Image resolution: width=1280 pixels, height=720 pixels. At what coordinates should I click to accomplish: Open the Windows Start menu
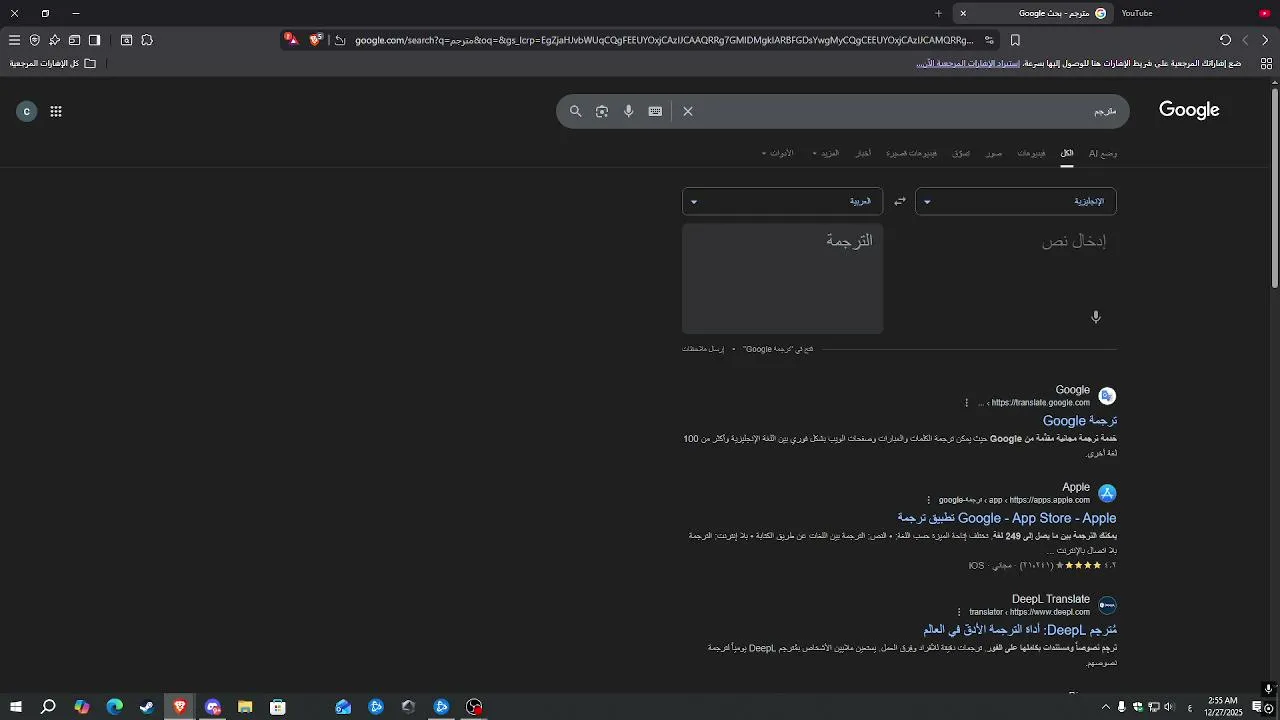coord(15,707)
